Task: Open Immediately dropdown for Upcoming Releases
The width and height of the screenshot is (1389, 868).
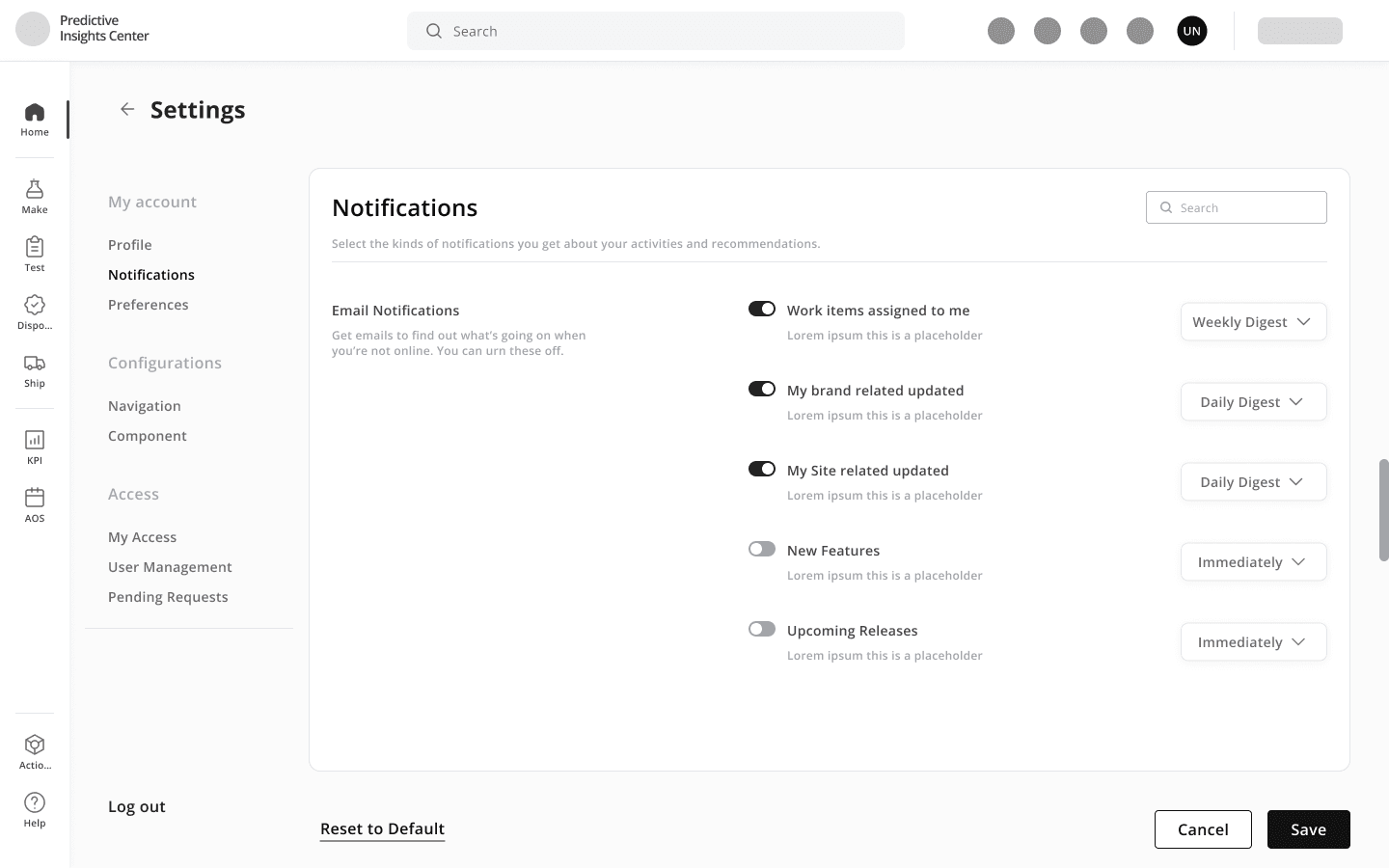Action: 1253,642
